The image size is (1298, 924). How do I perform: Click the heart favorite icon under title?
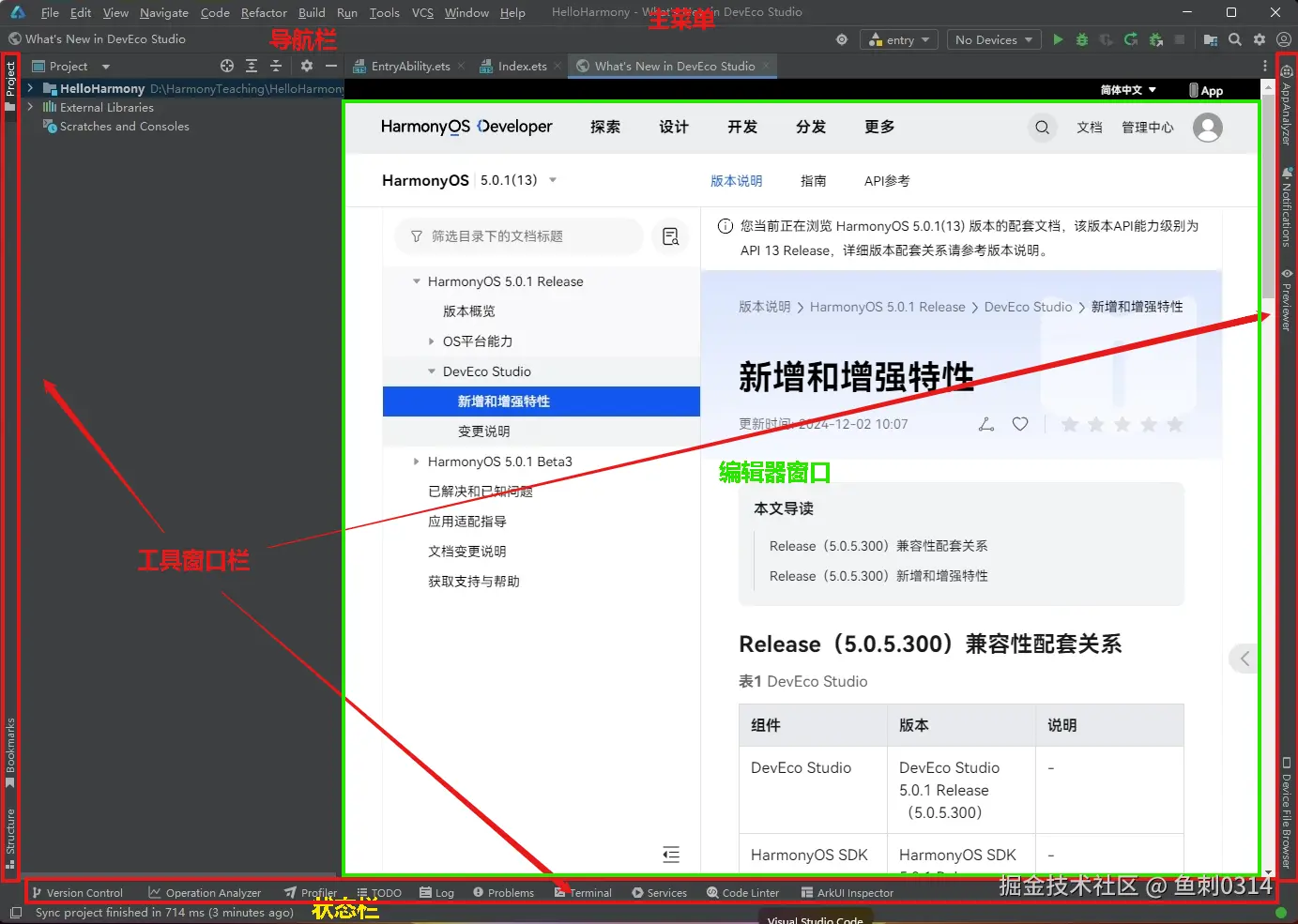click(1020, 424)
